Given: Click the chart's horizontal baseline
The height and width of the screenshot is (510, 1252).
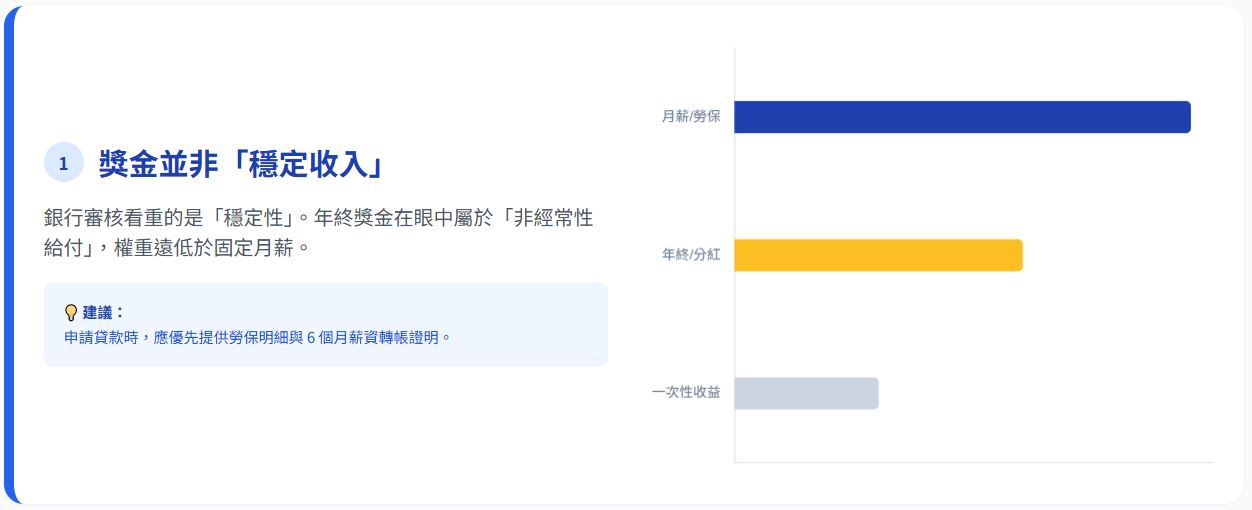Looking at the screenshot, I should click(x=973, y=463).
